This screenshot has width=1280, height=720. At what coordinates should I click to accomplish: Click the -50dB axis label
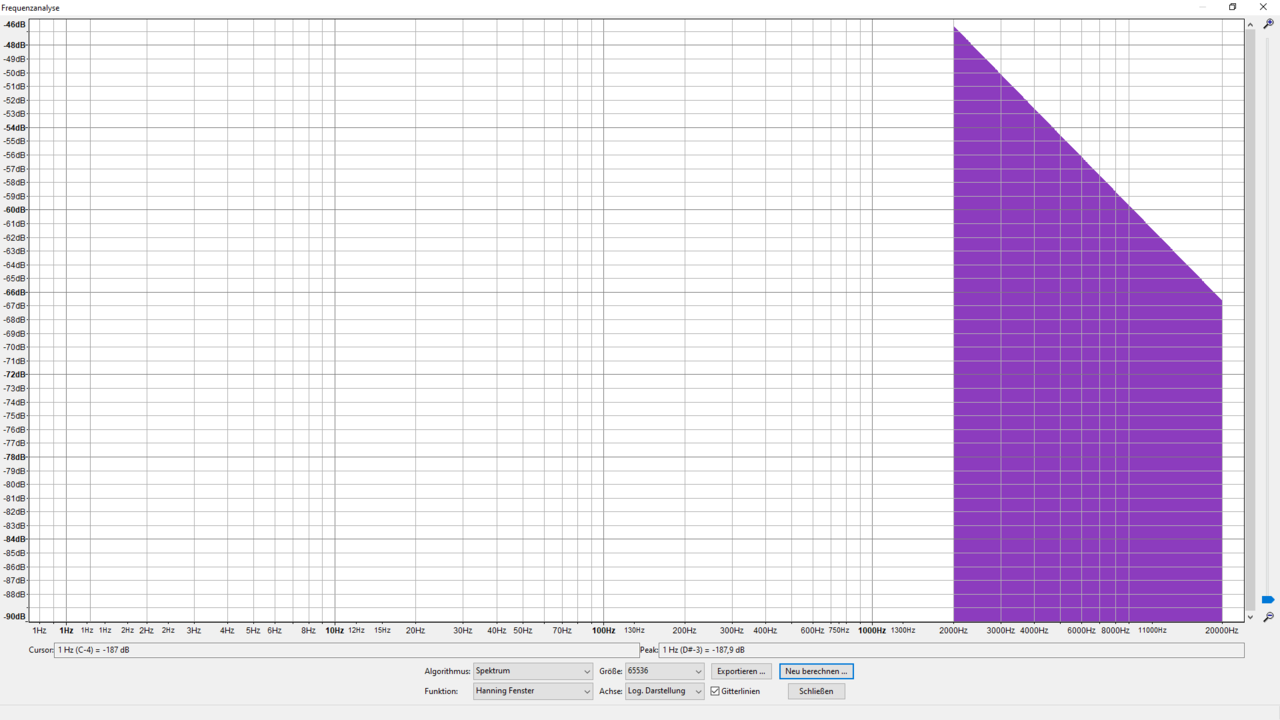point(15,72)
